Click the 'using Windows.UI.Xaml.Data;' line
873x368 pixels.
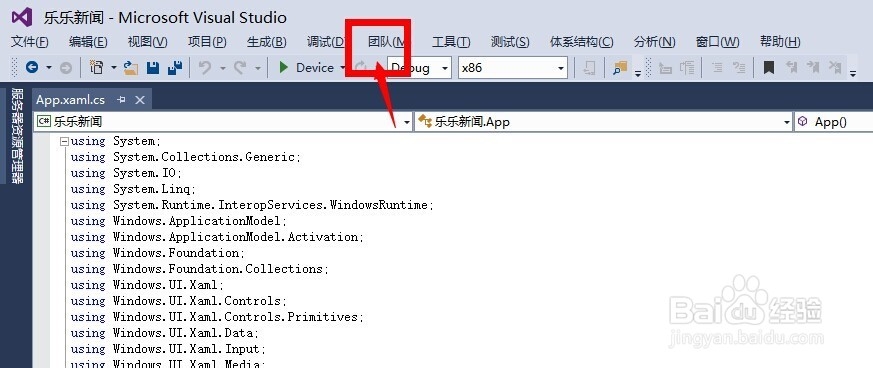165,333
